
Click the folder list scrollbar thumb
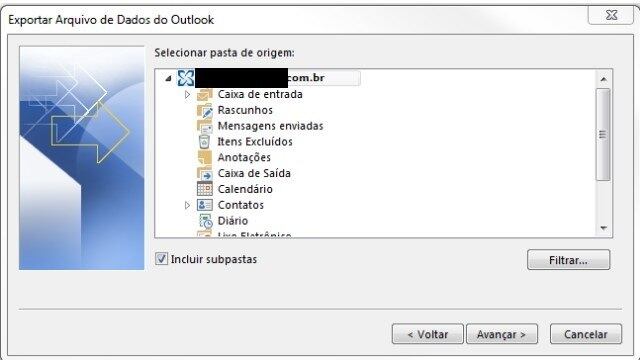pyautogui.click(x=603, y=134)
